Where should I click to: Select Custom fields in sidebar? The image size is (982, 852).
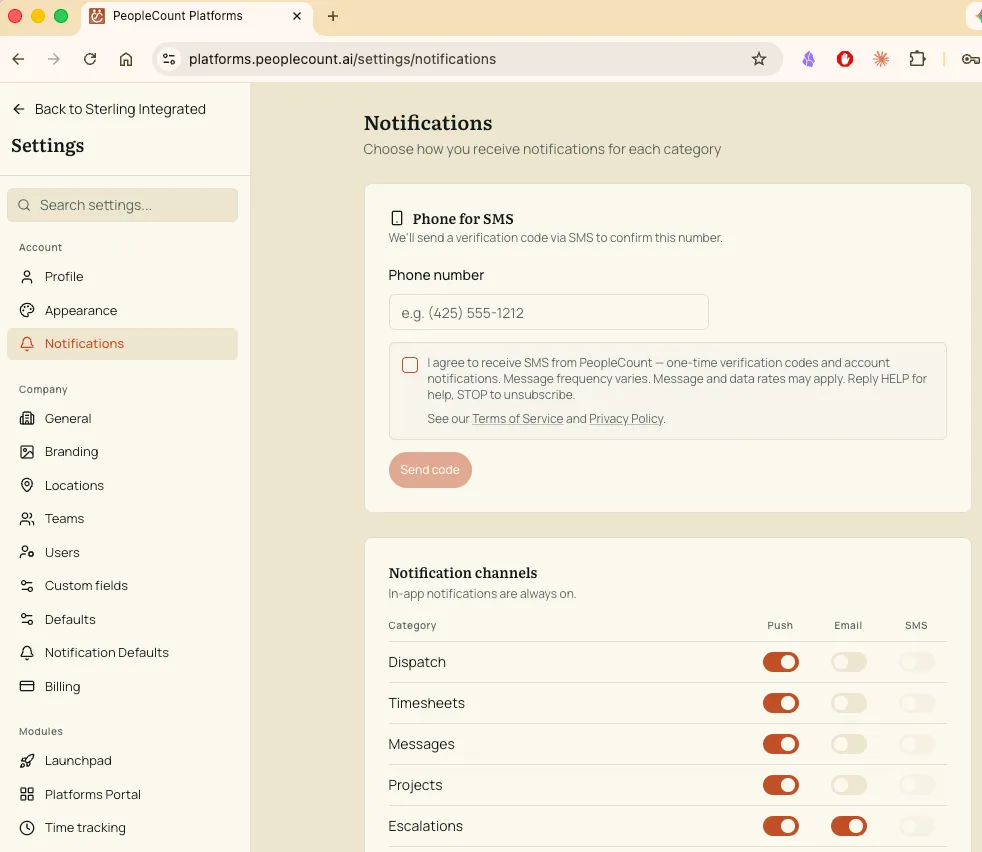coord(122,586)
